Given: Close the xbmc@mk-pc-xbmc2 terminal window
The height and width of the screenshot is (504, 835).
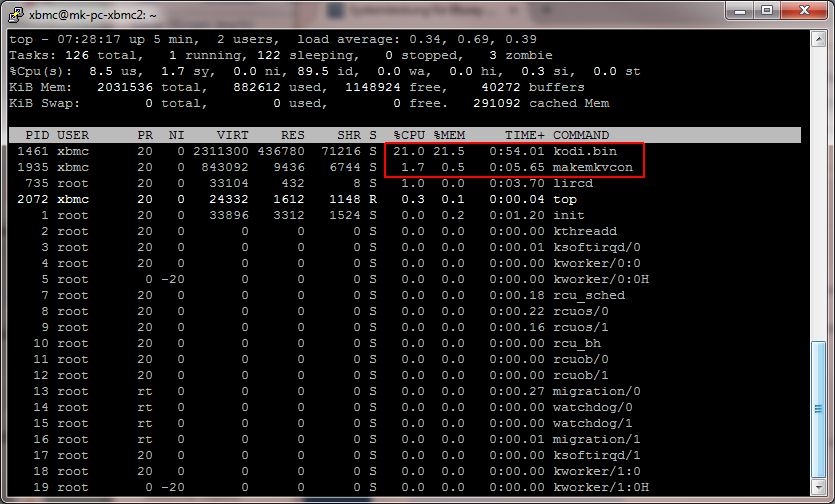Looking at the screenshot, I should coord(804,11).
